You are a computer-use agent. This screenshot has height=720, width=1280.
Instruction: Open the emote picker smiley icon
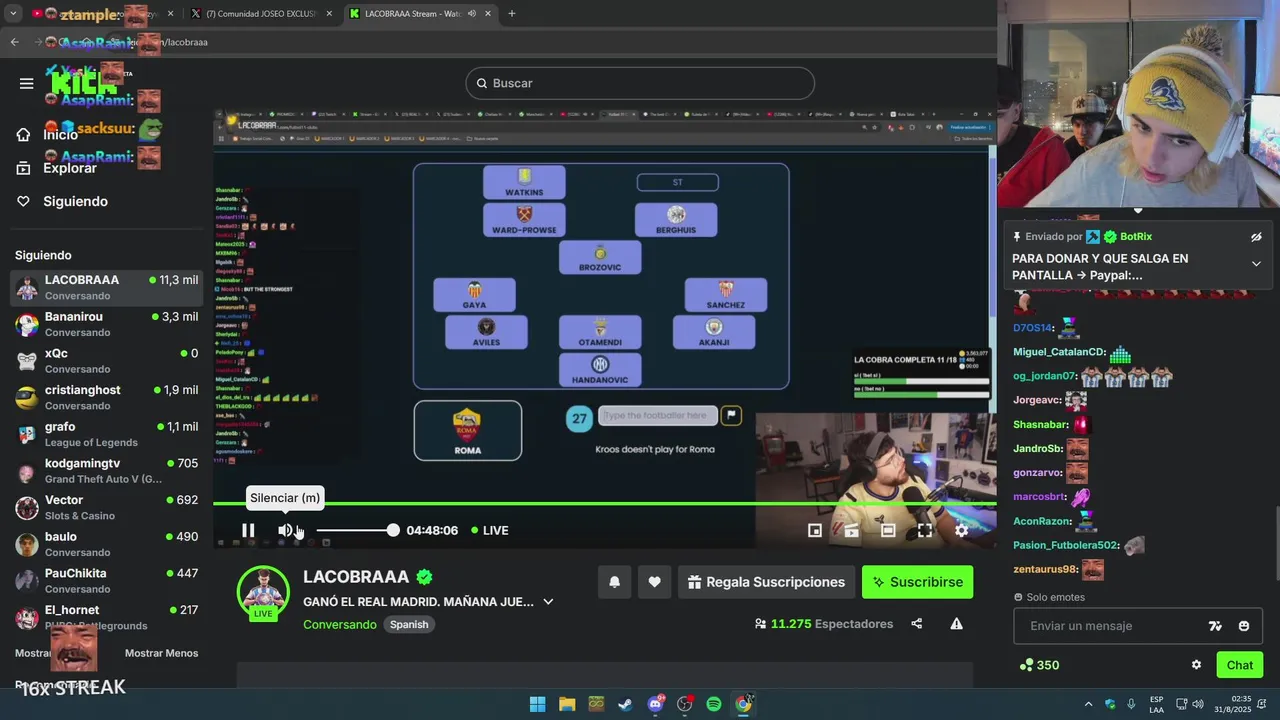pos(1244,626)
